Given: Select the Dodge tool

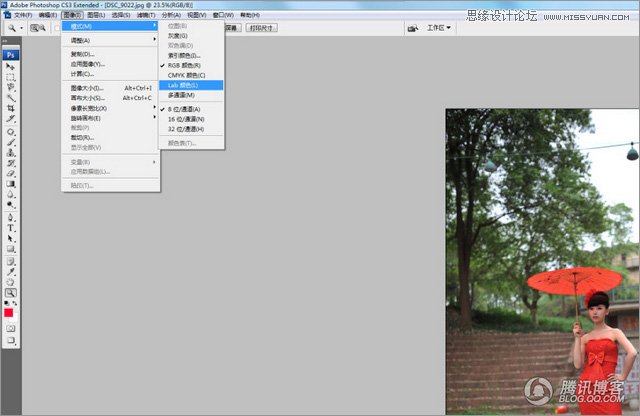Looking at the screenshot, I should (11, 205).
